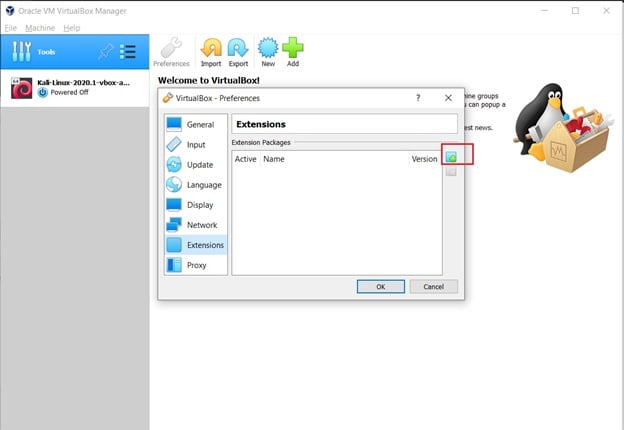Open the File menu

11,28
